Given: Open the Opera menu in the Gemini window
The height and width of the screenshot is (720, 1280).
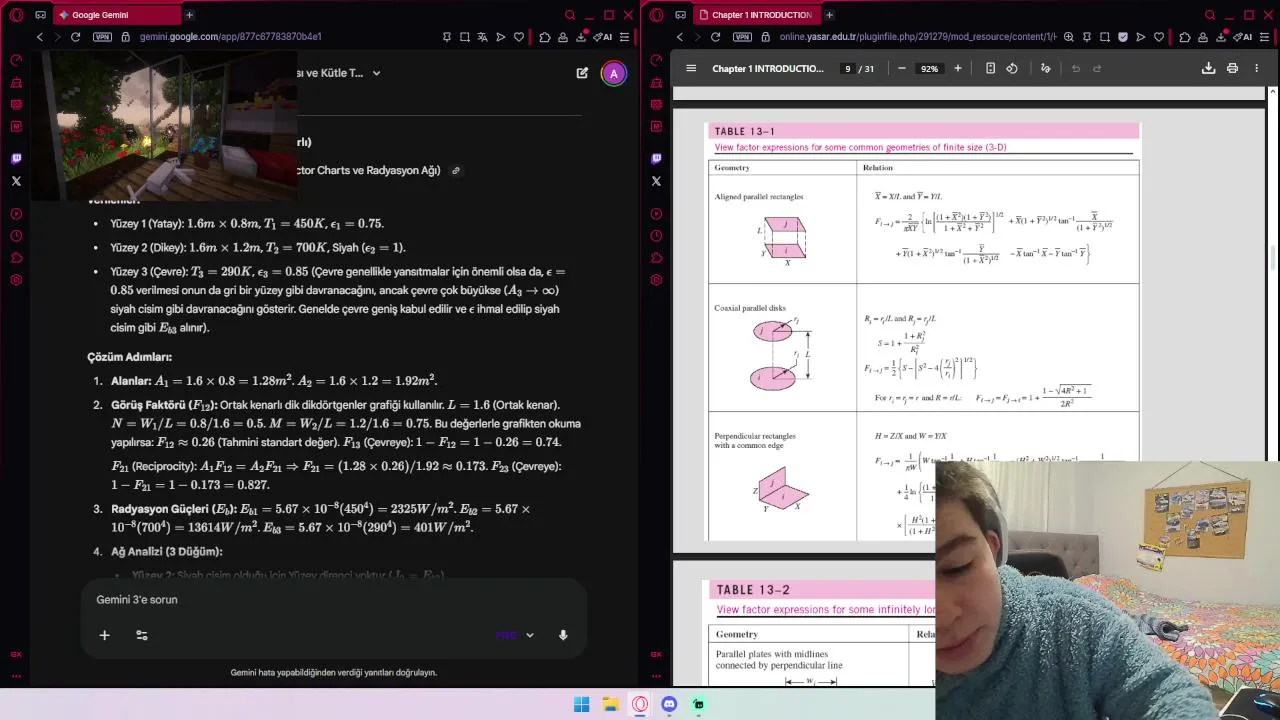Looking at the screenshot, I should [16, 15].
